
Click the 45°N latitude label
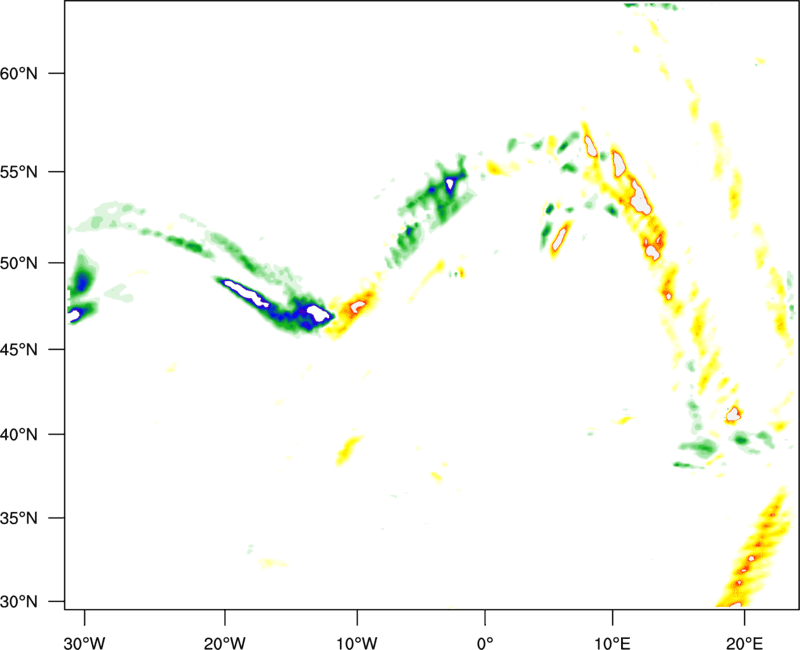click(x=19, y=349)
